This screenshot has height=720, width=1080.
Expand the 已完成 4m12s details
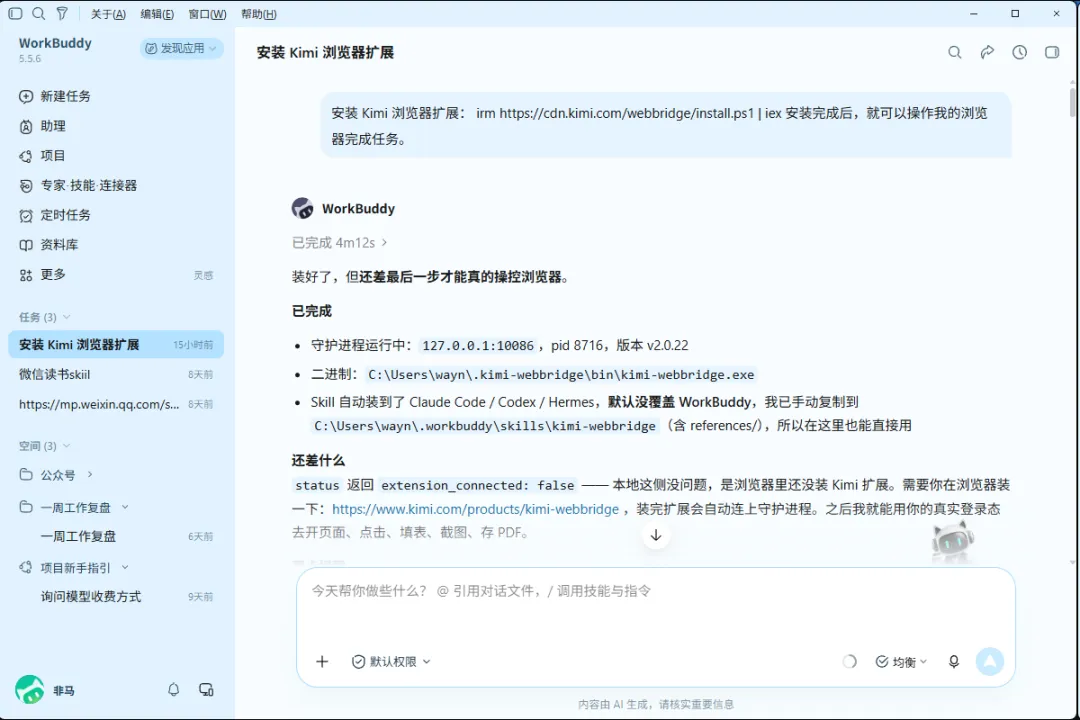tap(340, 243)
